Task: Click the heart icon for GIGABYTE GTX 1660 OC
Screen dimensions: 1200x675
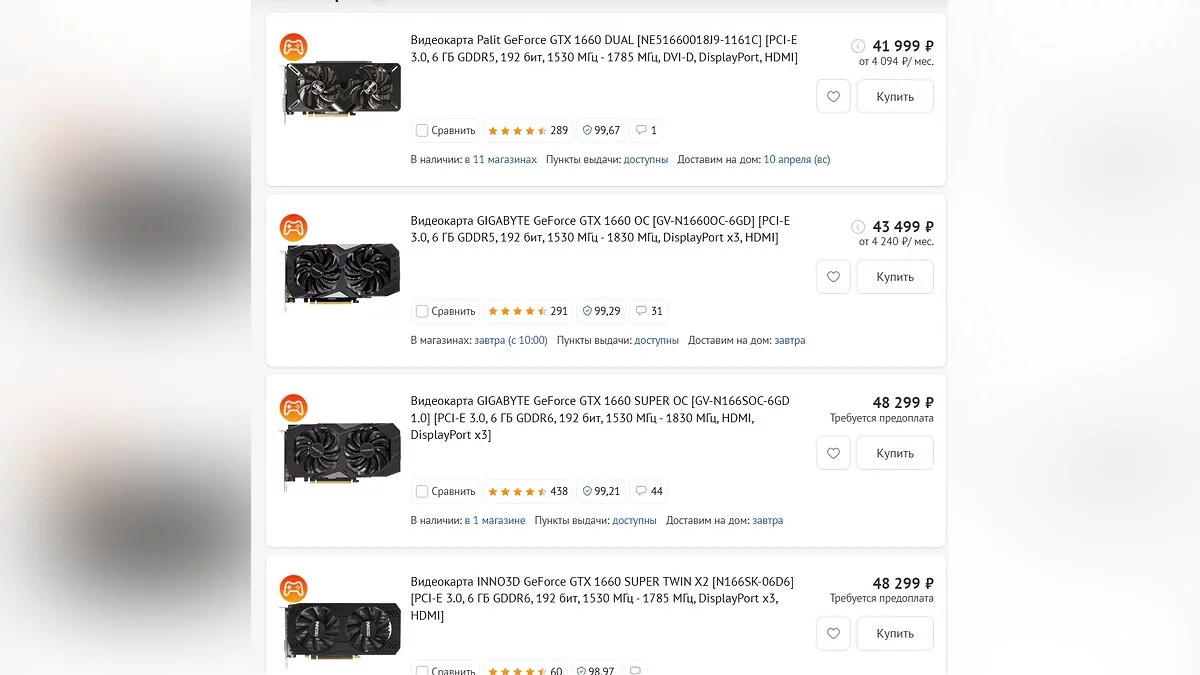Action: tap(833, 277)
